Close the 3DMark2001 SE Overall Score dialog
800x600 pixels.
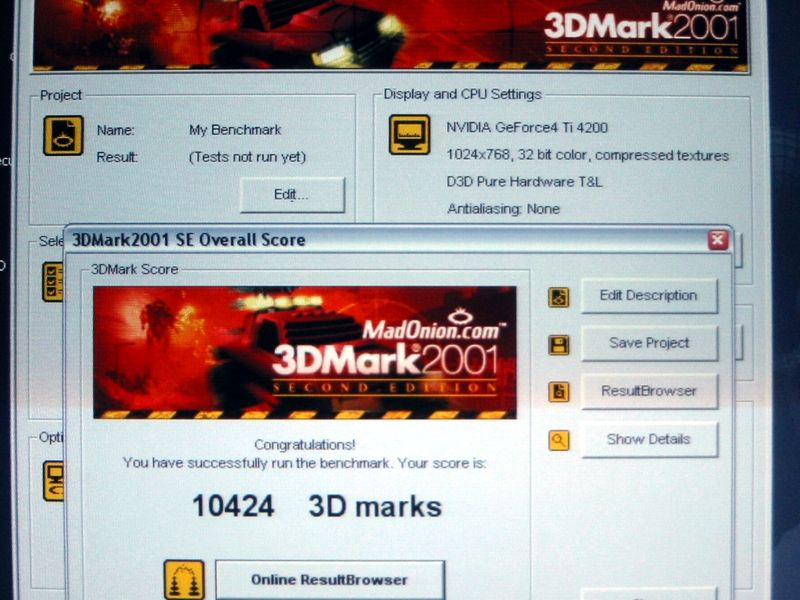pos(718,240)
